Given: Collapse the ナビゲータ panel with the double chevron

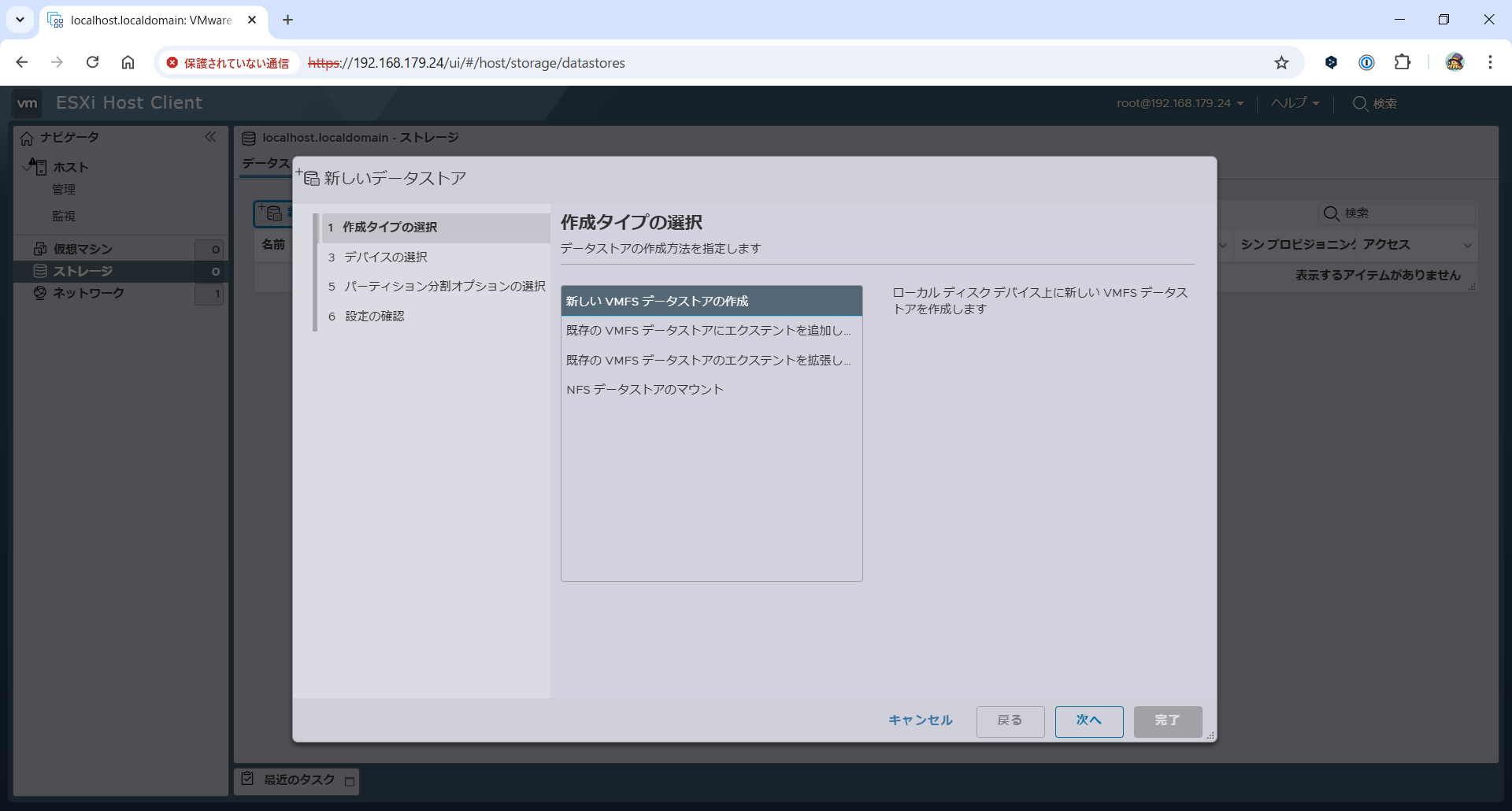Looking at the screenshot, I should [210, 137].
